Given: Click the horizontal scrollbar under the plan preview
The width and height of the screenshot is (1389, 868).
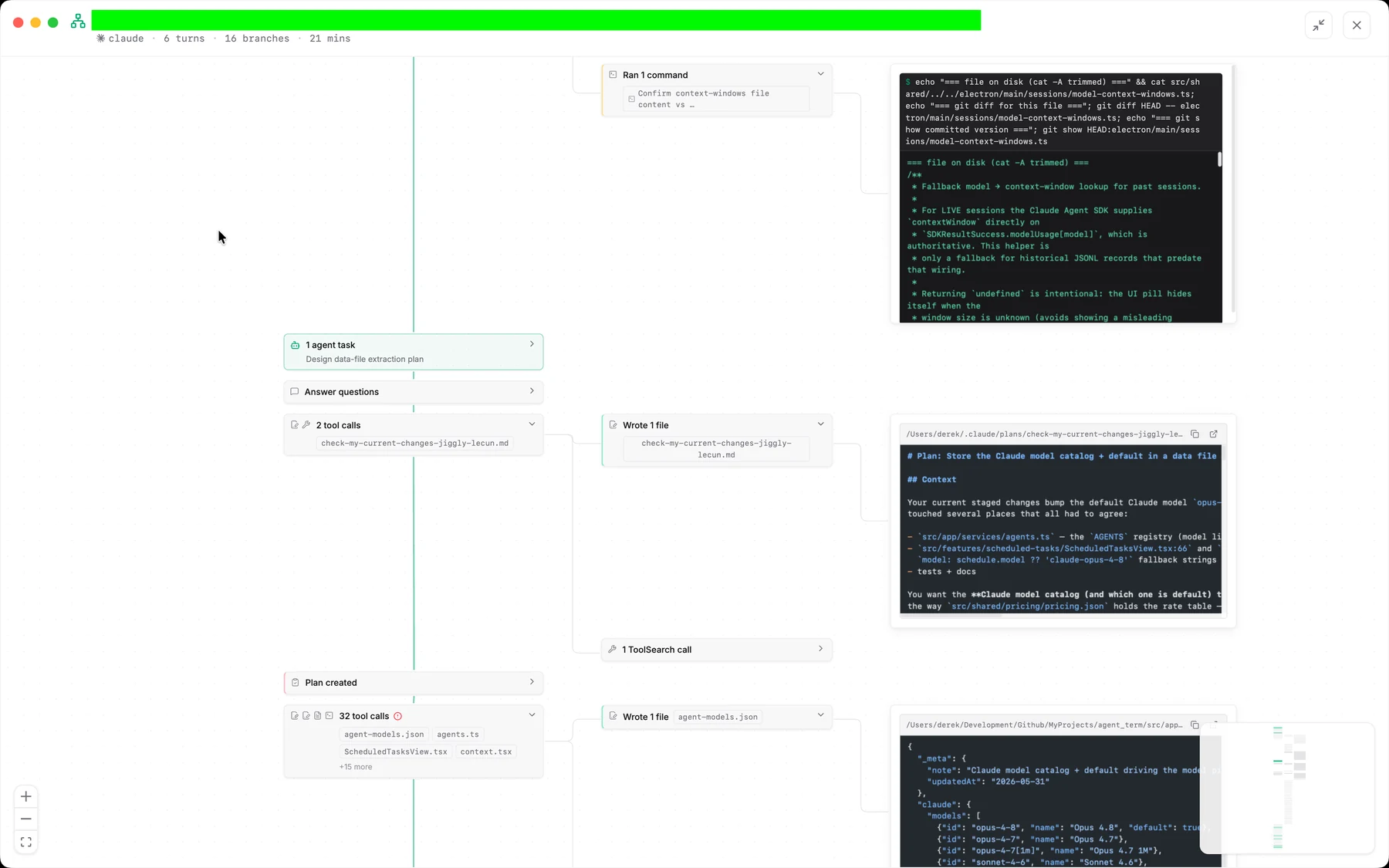Looking at the screenshot, I should 951,616.
